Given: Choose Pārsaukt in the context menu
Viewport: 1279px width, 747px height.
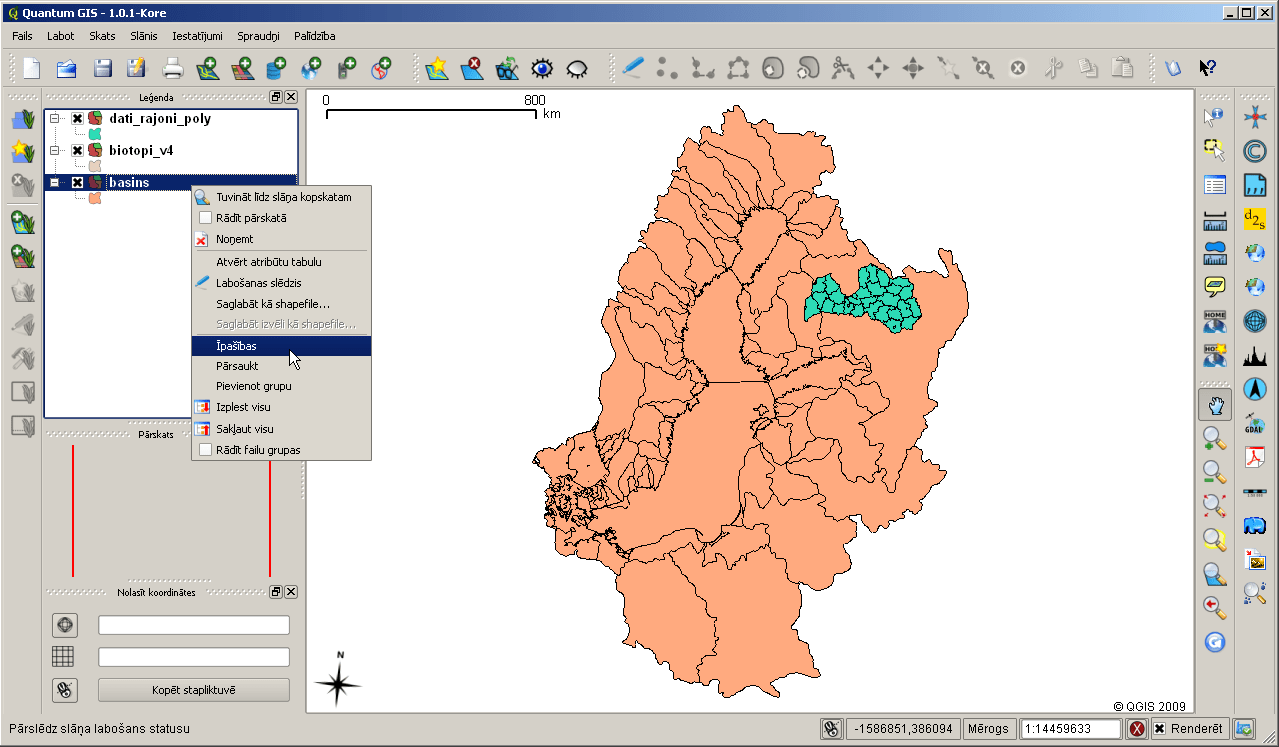Looking at the screenshot, I should click(x=281, y=366).
